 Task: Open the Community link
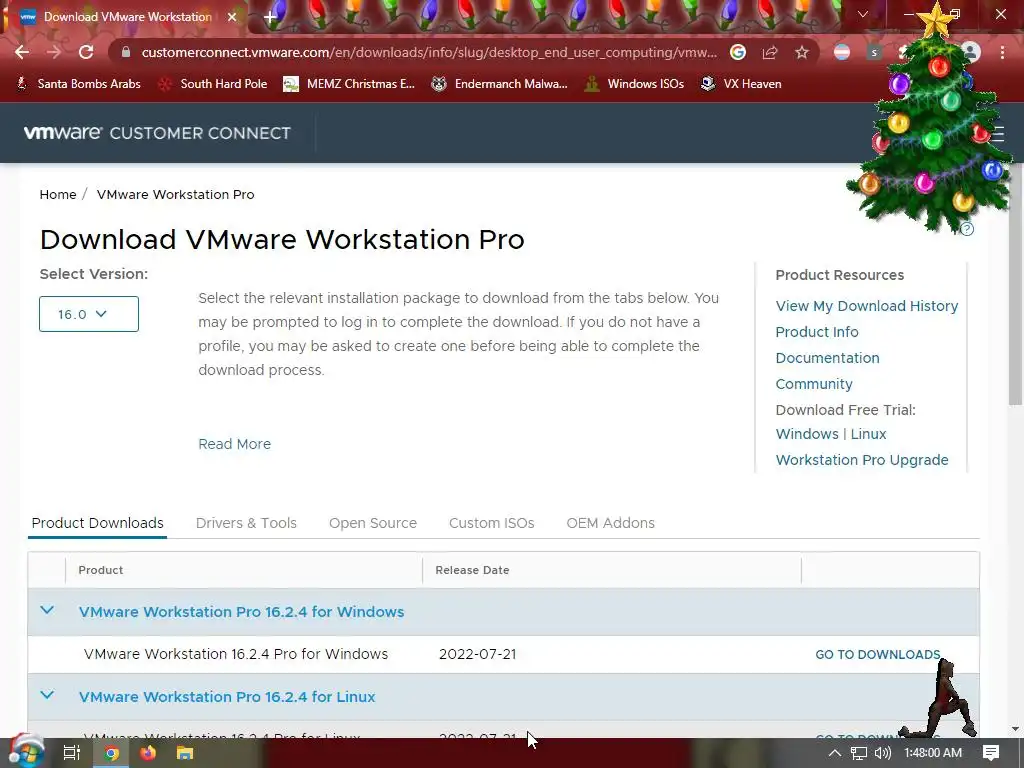[x=814, y=384]
